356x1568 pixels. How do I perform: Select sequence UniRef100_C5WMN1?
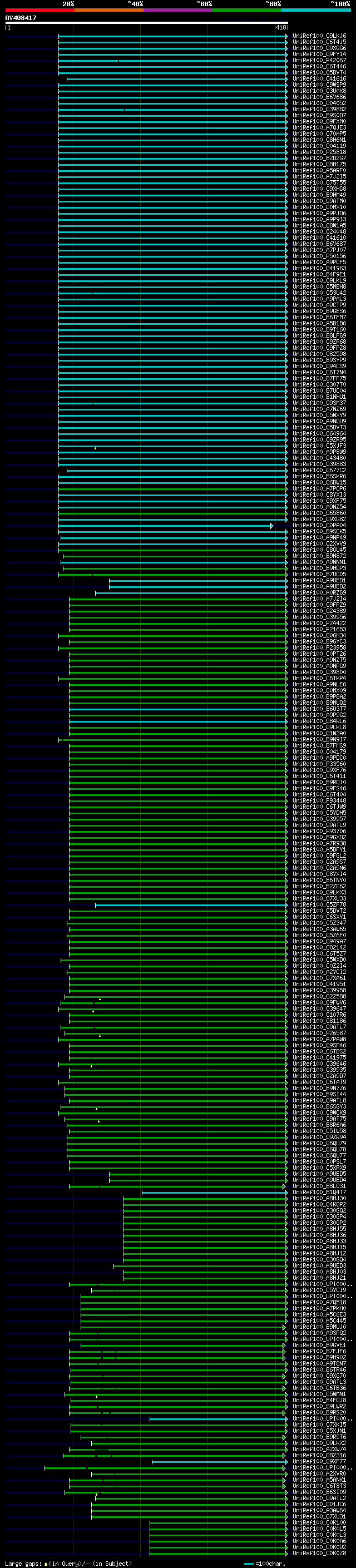click(319, 1393)
